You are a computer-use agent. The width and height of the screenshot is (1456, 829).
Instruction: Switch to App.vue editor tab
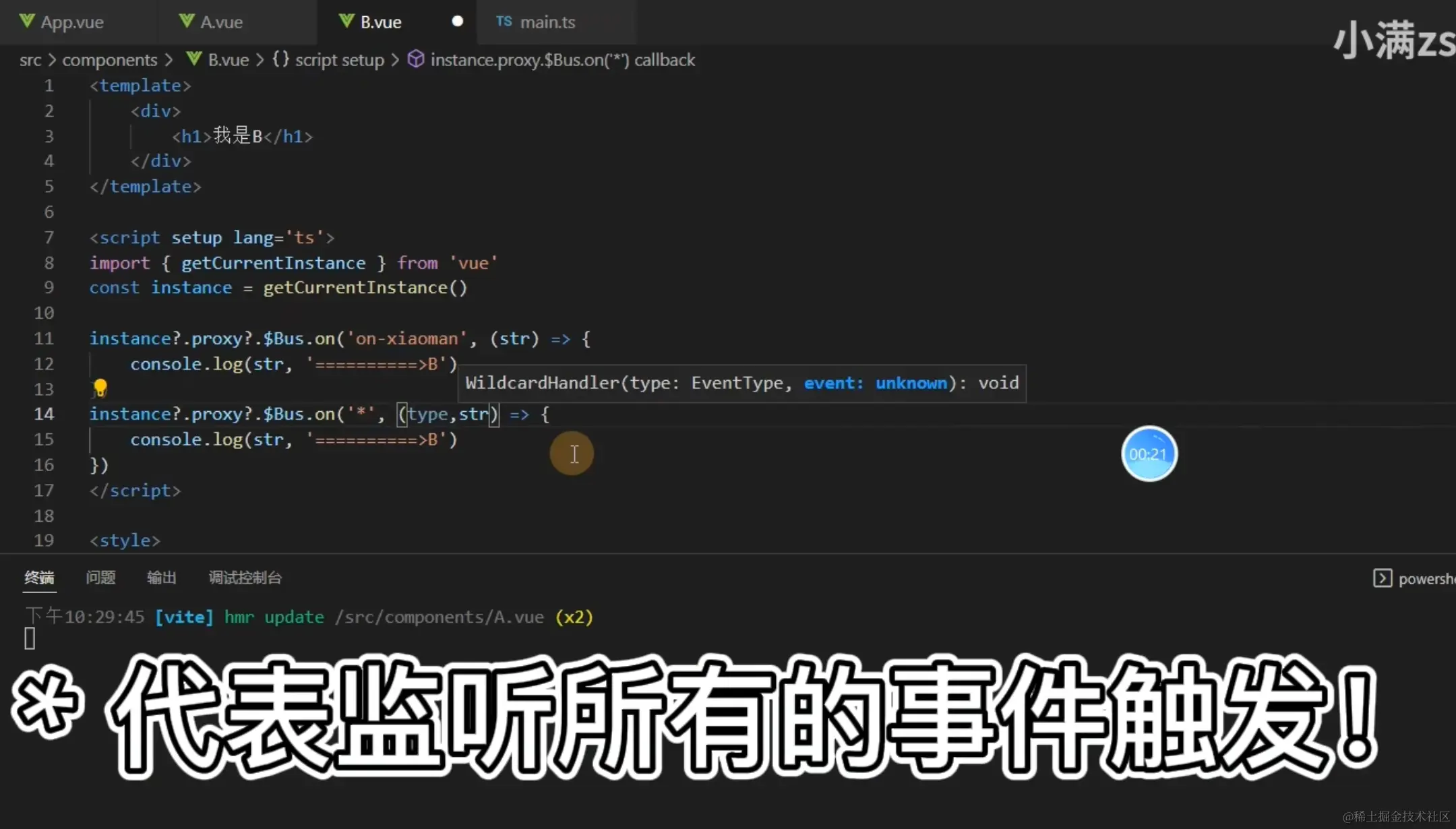click(71, 22)
